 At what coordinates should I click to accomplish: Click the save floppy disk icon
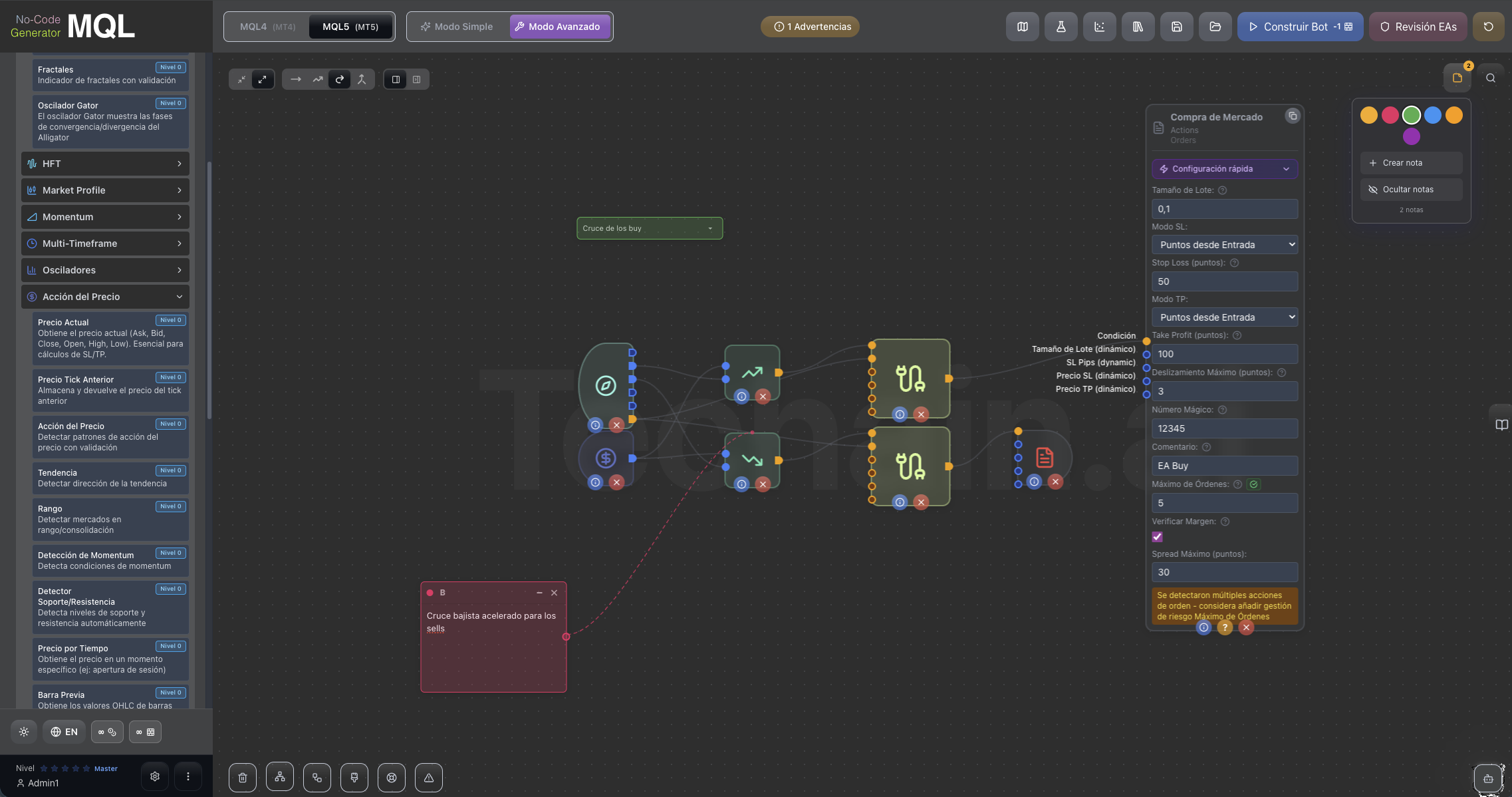[x=1176, y=27]
